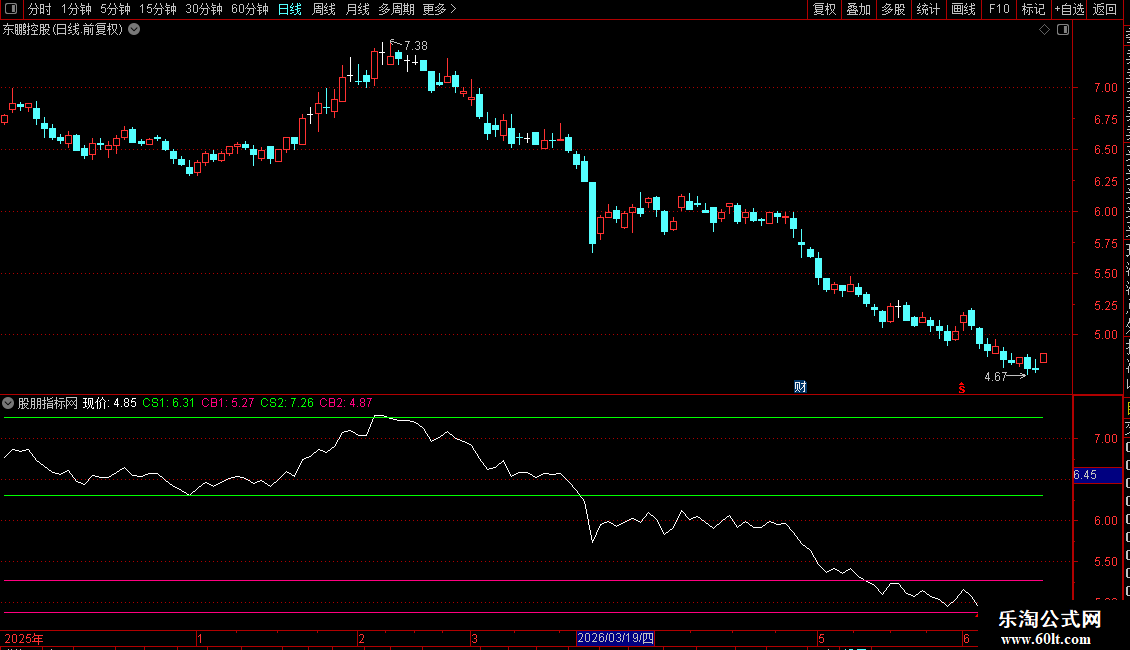Viewport: 1130px width, 650px height.
Task: Click the 5.00 label on main price axis
Action: click(1105, 335)
